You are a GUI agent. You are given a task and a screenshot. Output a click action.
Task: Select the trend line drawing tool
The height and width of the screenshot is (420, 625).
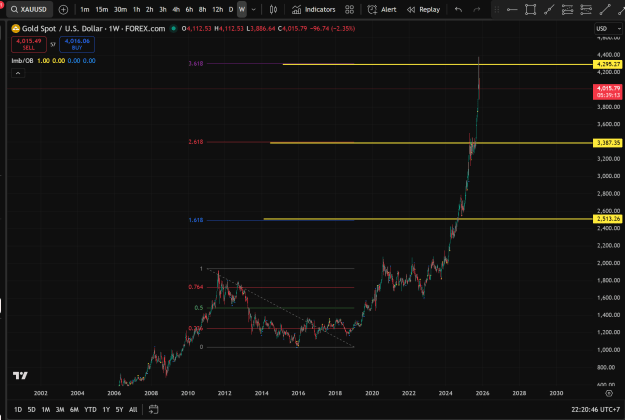(605, 10)
